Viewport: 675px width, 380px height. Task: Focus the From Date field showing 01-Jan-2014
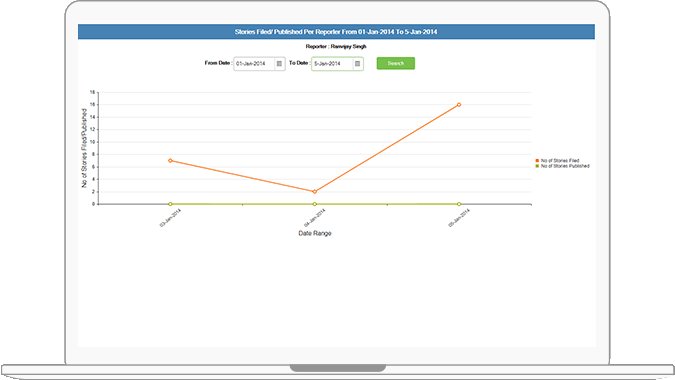259,64
